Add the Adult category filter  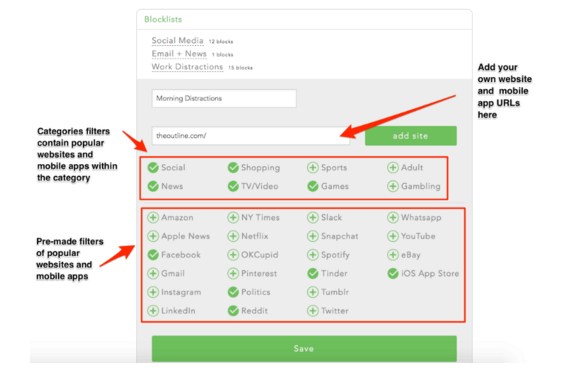coord(393,168)
